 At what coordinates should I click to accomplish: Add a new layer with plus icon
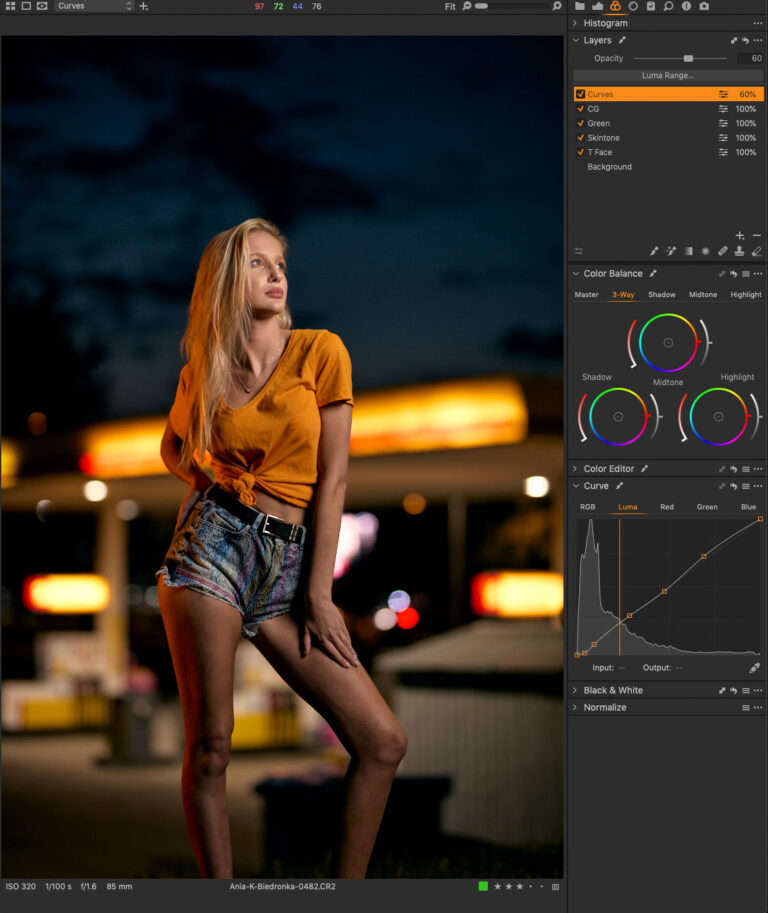coord(739,235)
